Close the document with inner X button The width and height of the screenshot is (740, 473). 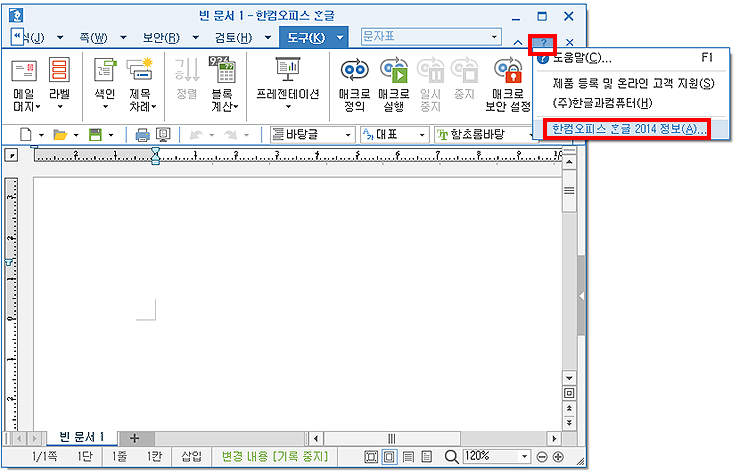point(570,43)
